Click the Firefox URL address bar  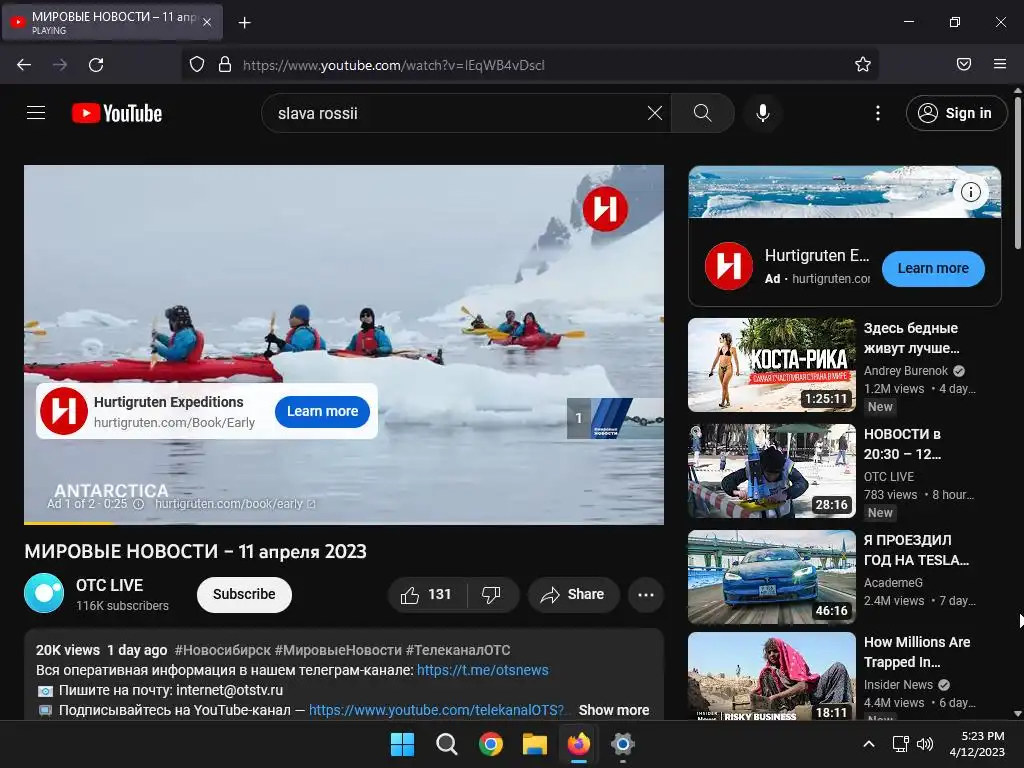pyautogui.click(x=529, y=65)
